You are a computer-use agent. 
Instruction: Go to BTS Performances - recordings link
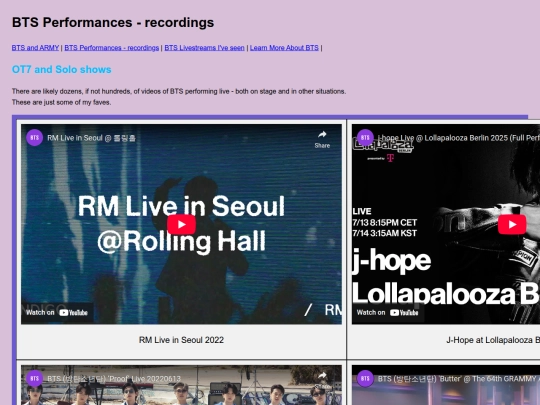(x=112, y=48)
